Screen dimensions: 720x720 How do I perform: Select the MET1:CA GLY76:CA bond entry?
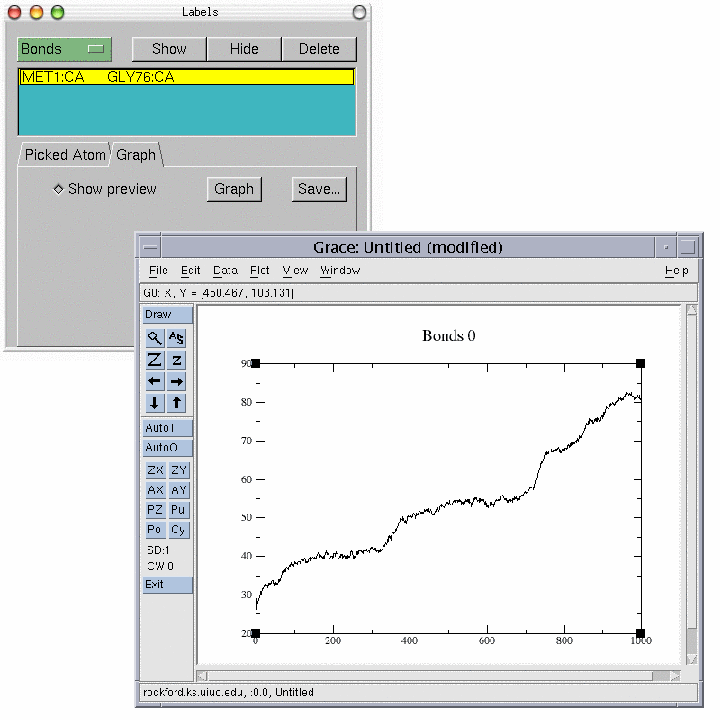186,77
